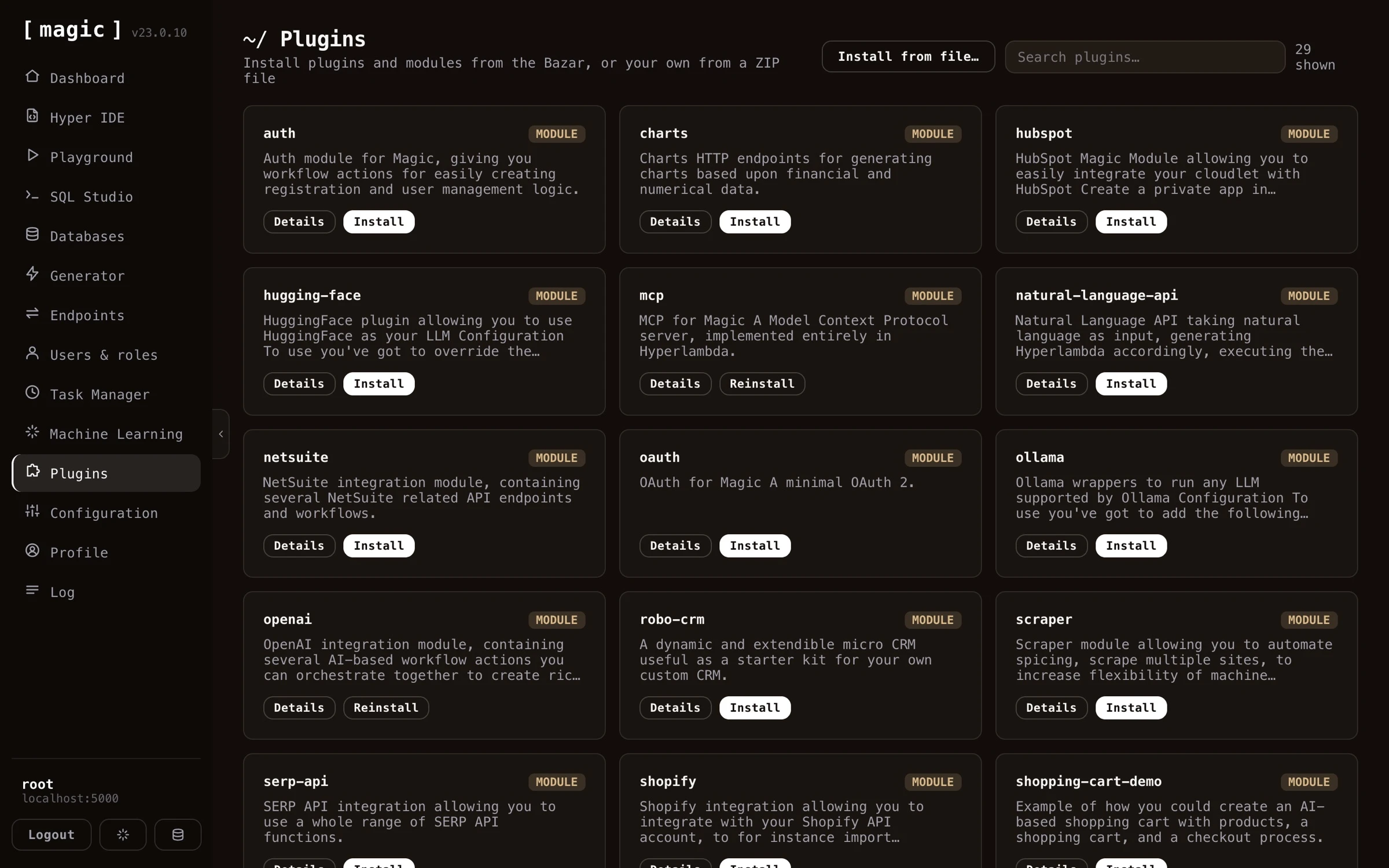View Details of the auth module
Screen dimensions: 1389x868
[299, 222]
